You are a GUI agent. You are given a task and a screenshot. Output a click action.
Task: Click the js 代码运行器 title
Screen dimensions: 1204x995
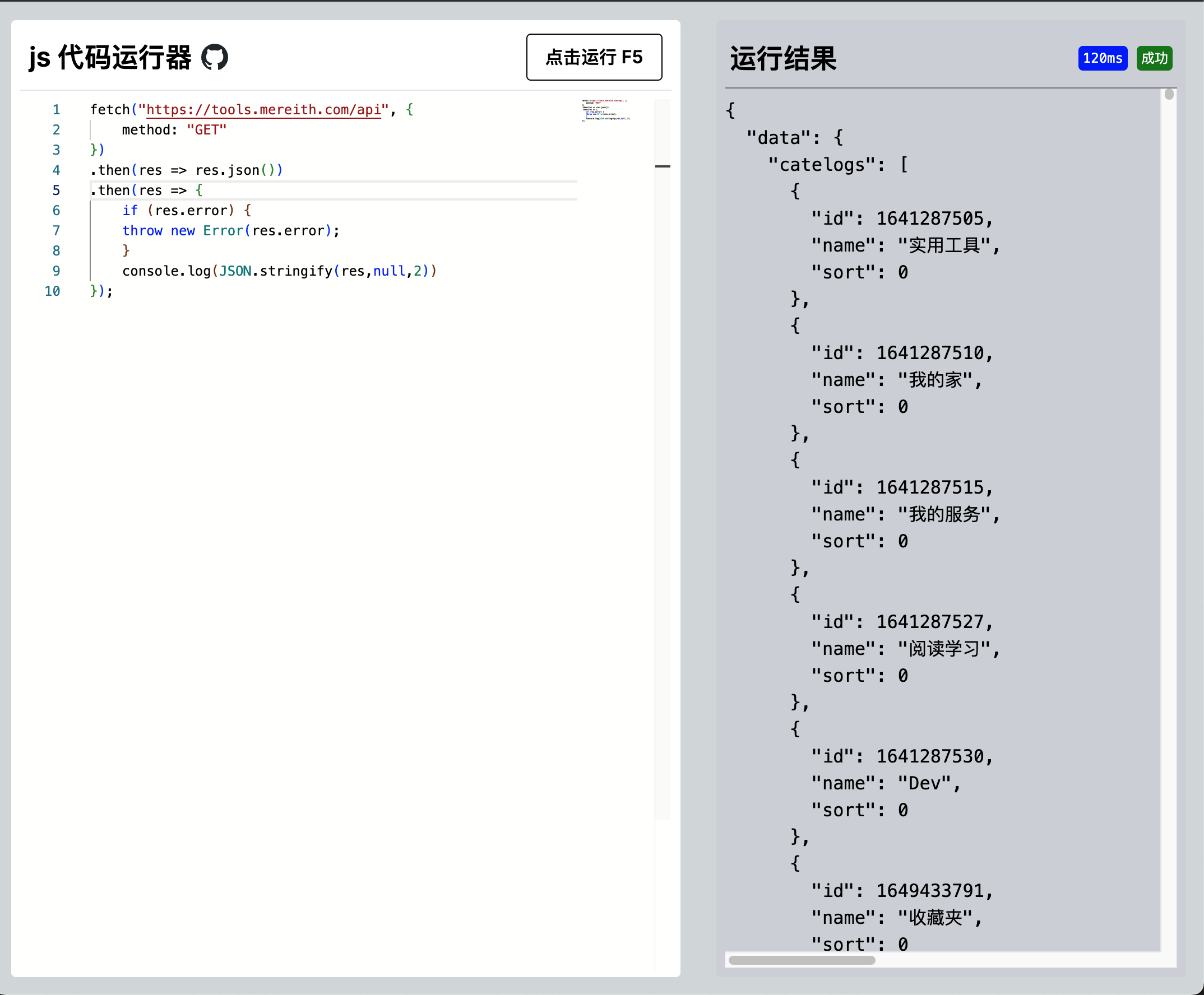pyautogui.click(x=110, y=57)
